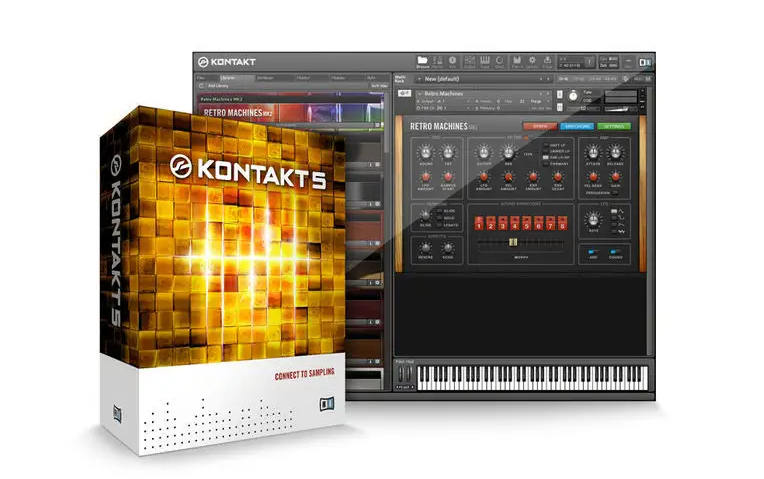764x479 pixels.
Task: Click the Master editor toolbar icon
Action: 438,62
